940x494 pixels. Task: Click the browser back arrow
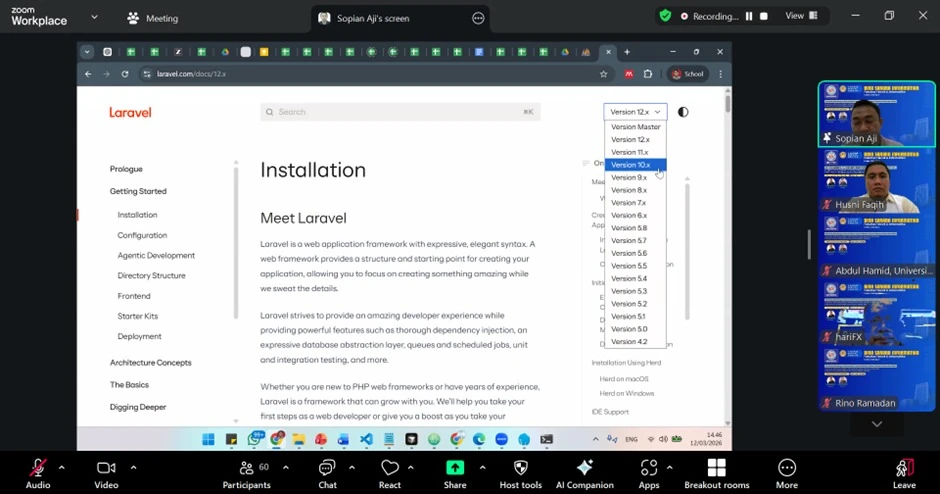[88, 74]
